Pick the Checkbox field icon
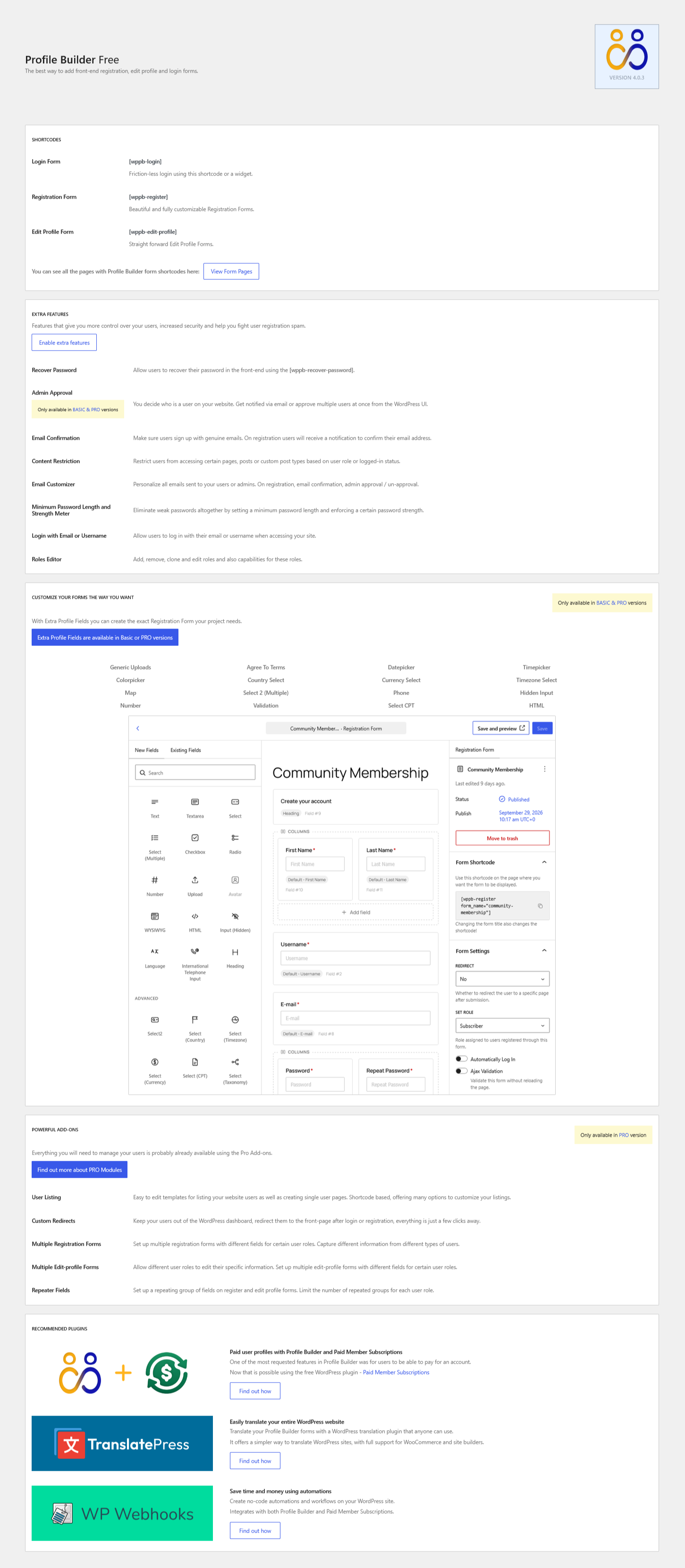 pos(195,838)
